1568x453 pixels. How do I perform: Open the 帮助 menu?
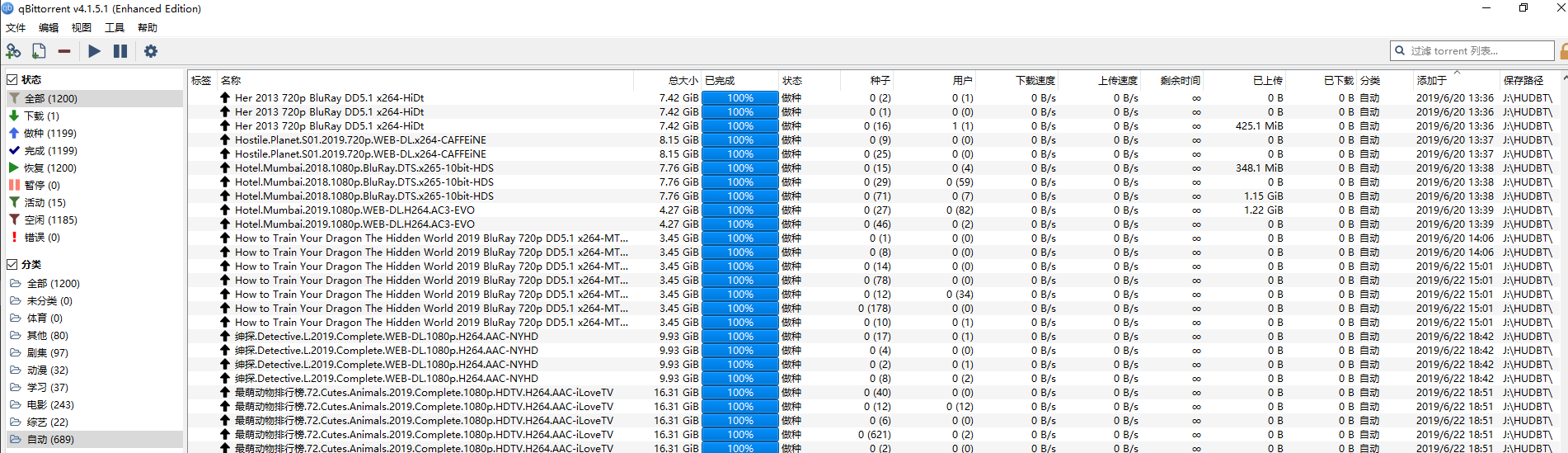pos(148,28)
